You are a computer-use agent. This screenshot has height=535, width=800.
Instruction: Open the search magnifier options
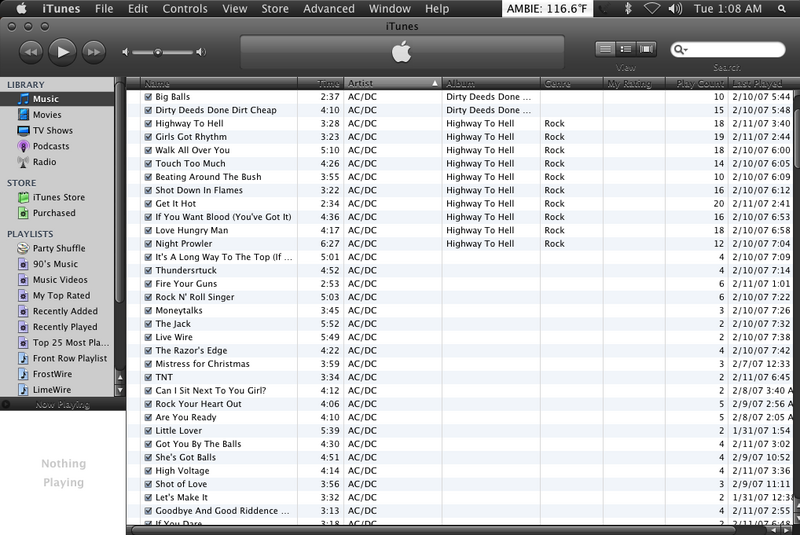pyautogui.click(x=680, y=49)
